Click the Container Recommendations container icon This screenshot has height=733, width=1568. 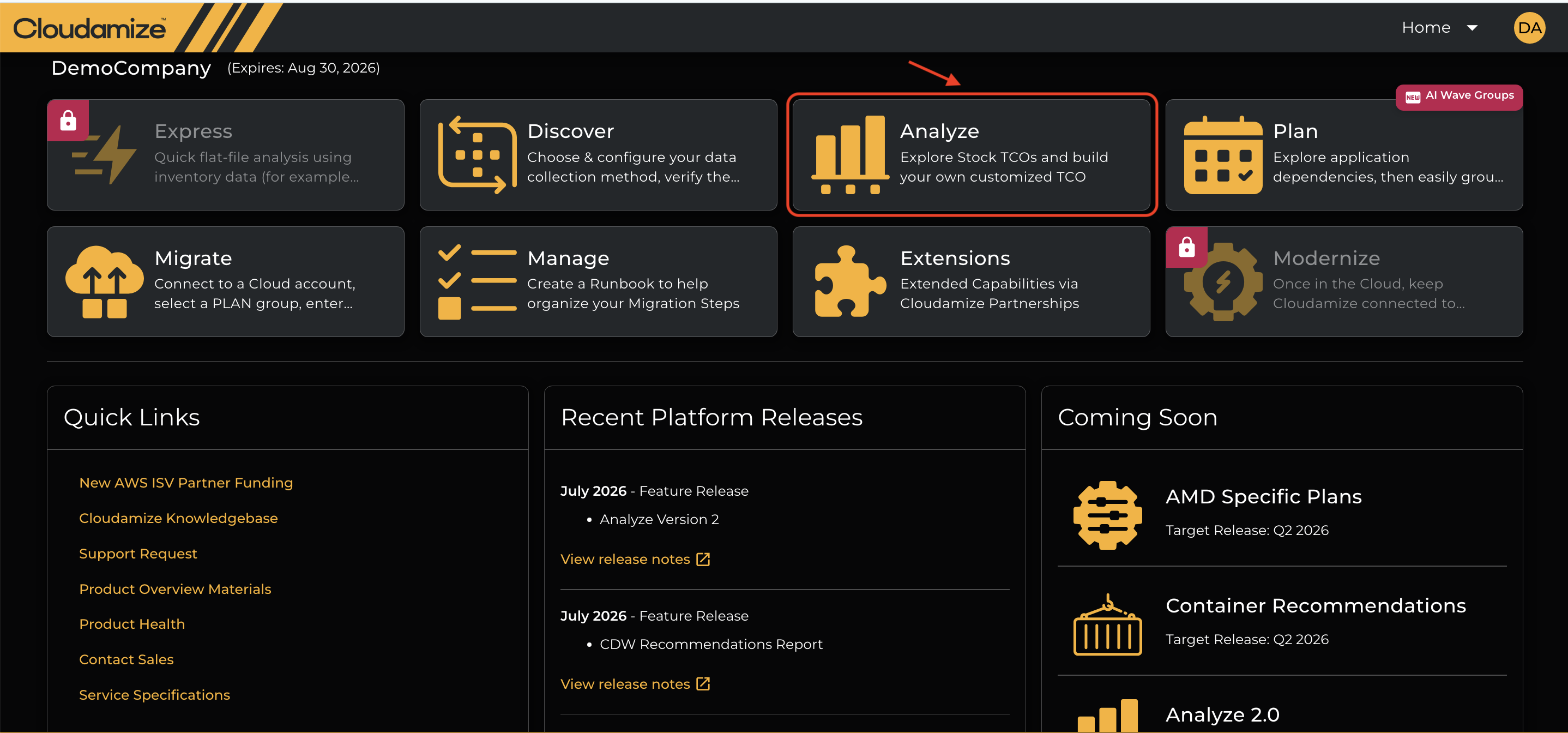pyautogui.click(x=1107, y=624)
